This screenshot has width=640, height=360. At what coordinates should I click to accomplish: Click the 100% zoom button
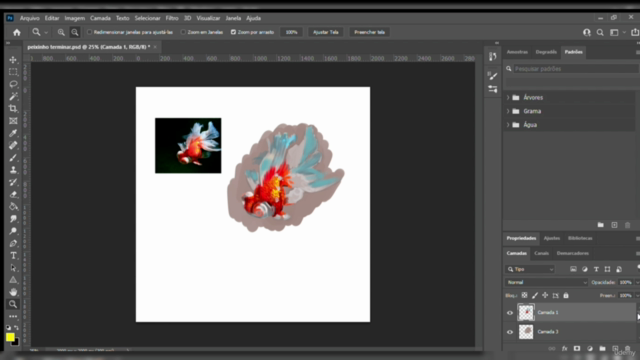(x=291, y=32)
